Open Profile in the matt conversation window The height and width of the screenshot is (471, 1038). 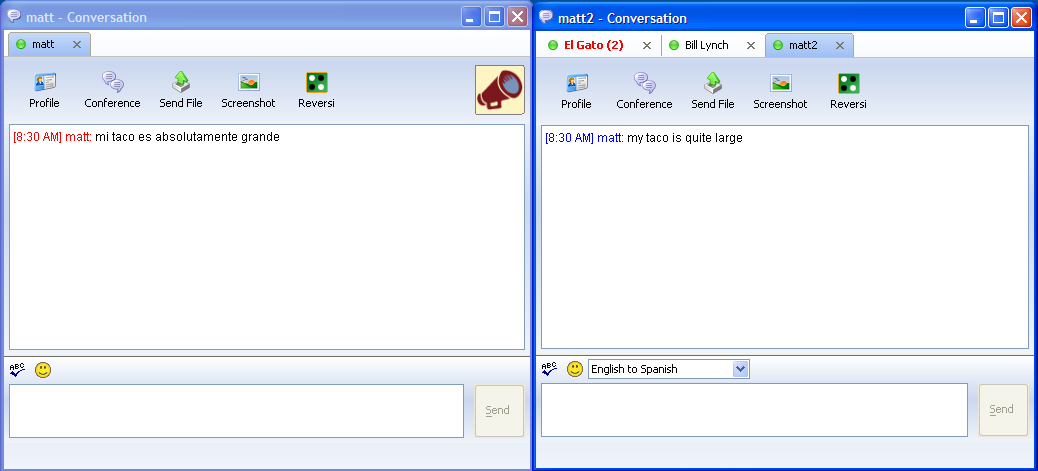point(44,90)
